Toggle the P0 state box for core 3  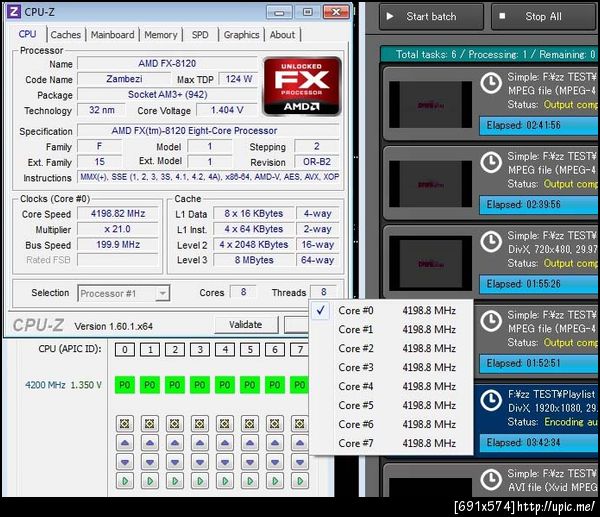coord(200,385)
